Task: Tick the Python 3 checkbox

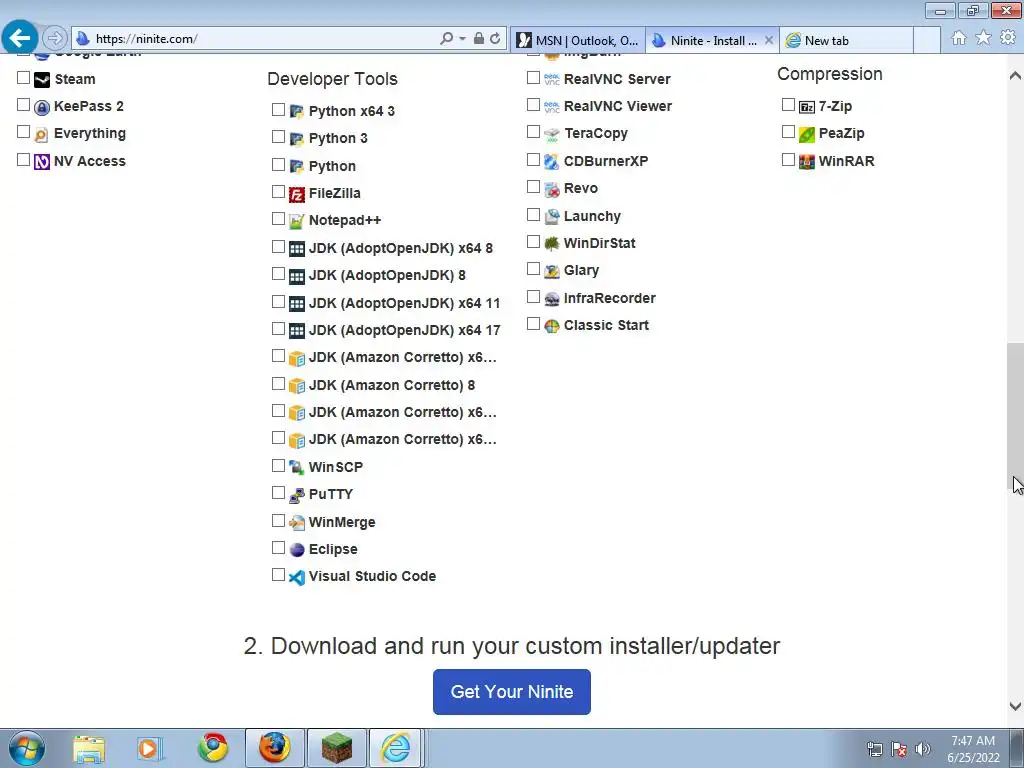Action: 278,136
